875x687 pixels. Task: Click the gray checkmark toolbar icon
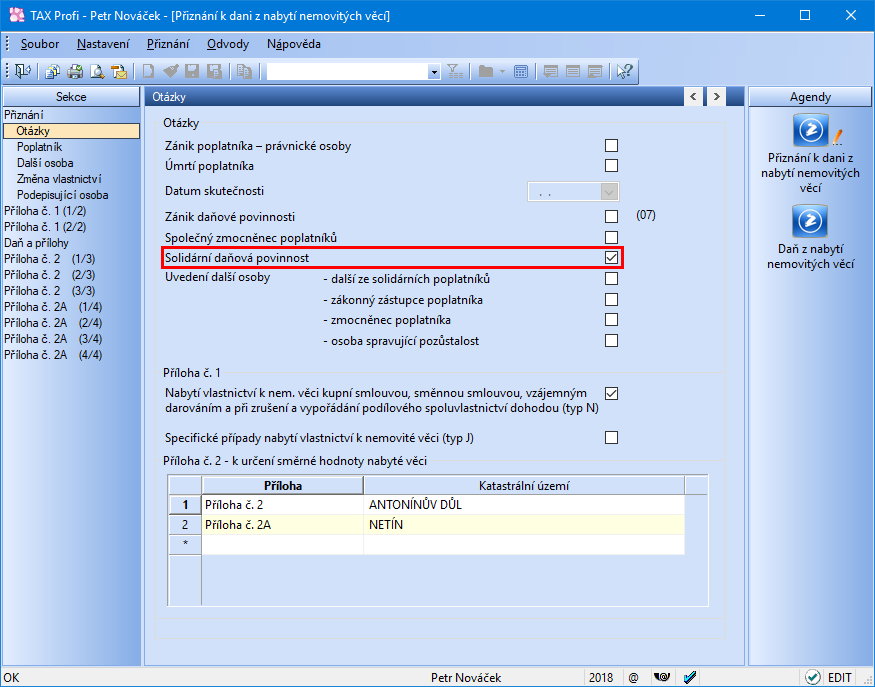(171, 71)
